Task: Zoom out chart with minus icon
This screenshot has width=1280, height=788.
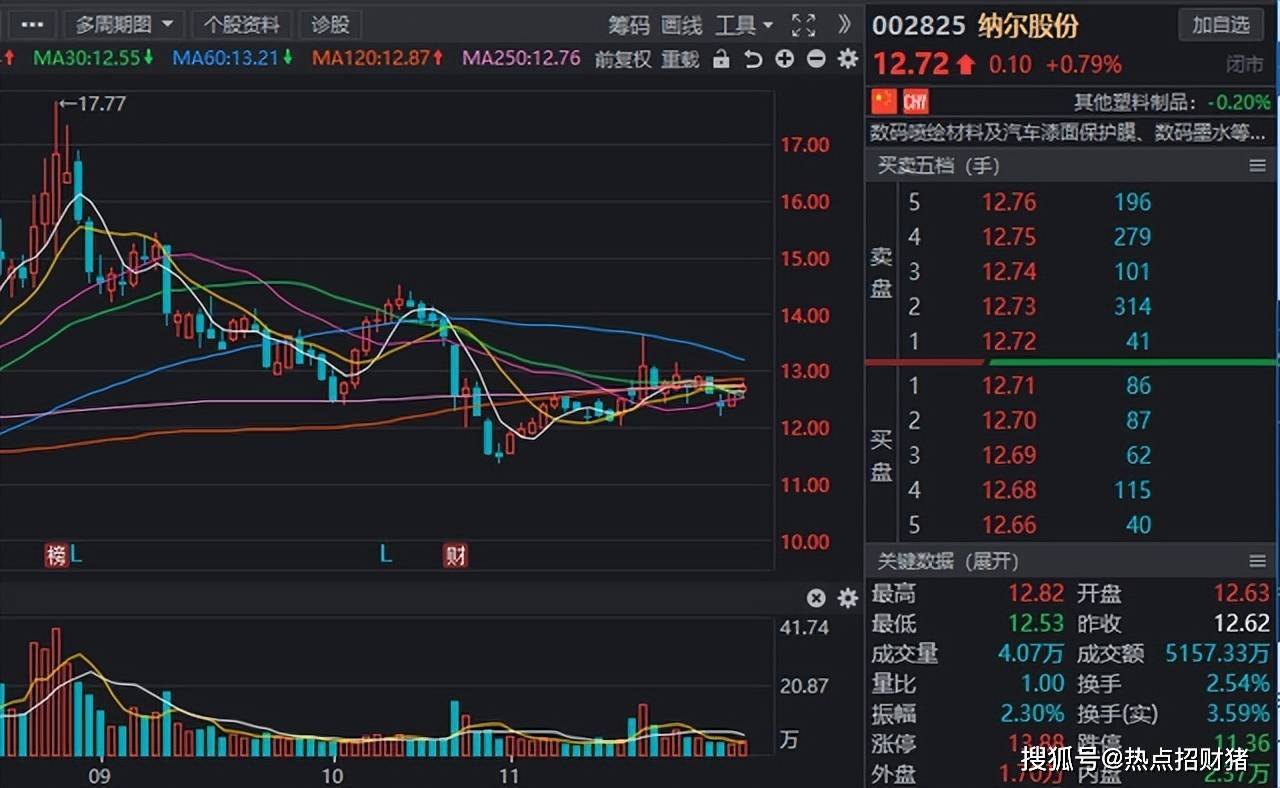Action: click(x=816, y=59)
